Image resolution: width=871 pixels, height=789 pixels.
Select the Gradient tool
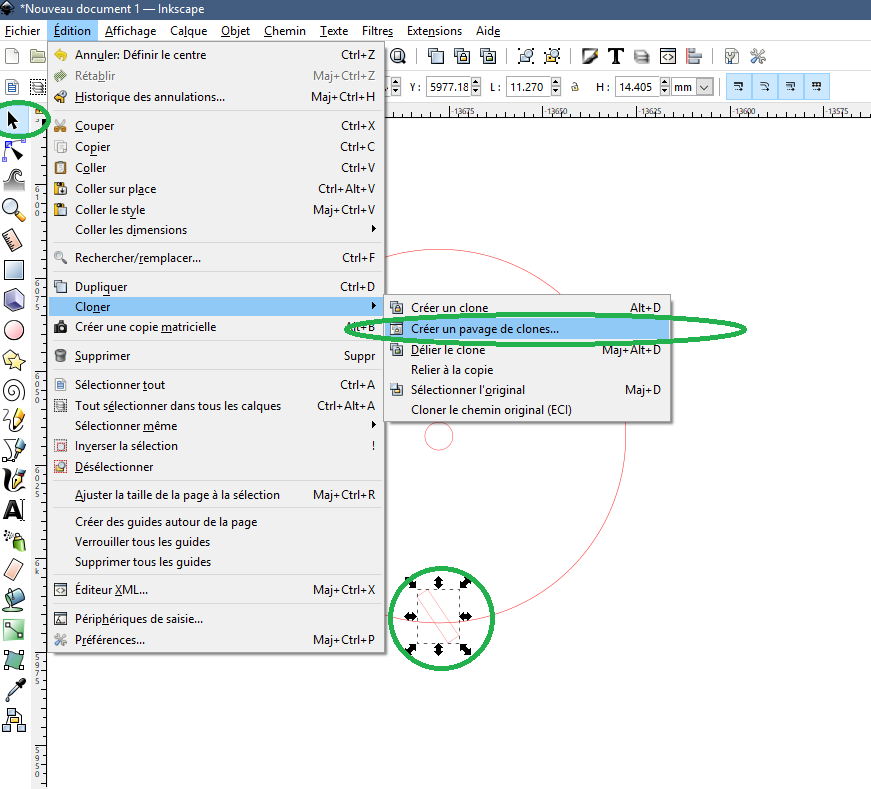pos(14,630)
